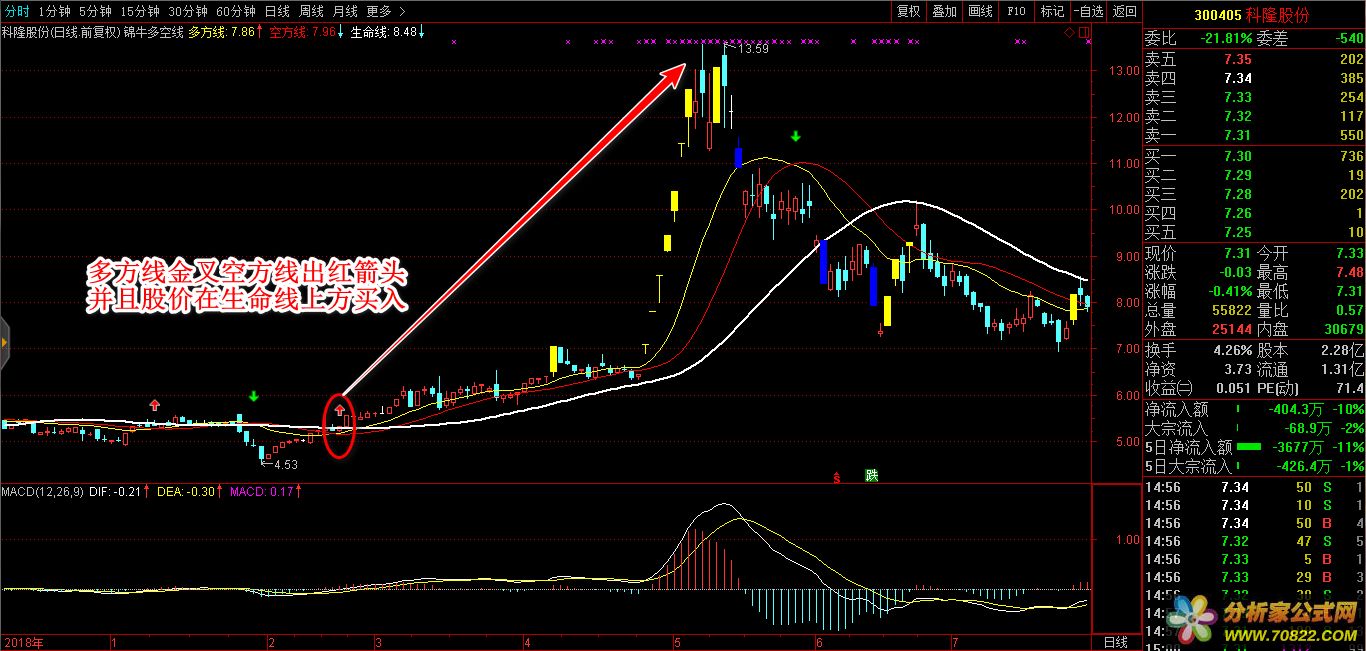Switch to the 周线 weekly chart tab
Image resolution: width=1366 pixels, height=651 pixels.
(x=311, y=11)
